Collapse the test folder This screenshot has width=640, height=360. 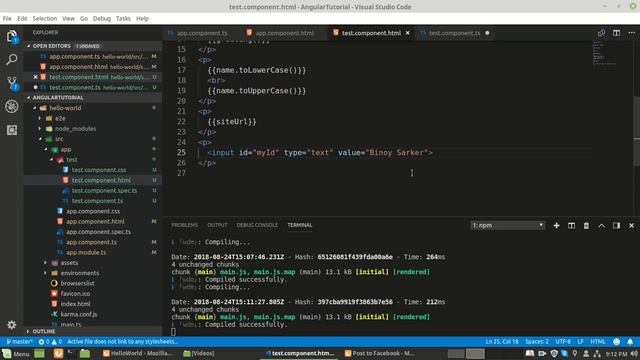click(51, 160)
